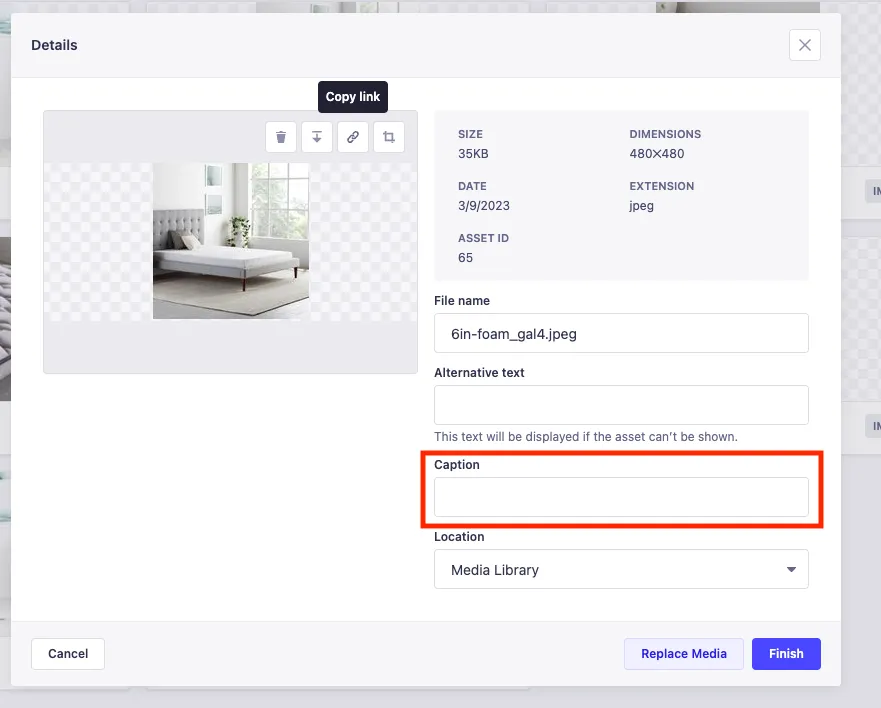
Task: Click the Alternative text label
Action: tap(479, 373)
